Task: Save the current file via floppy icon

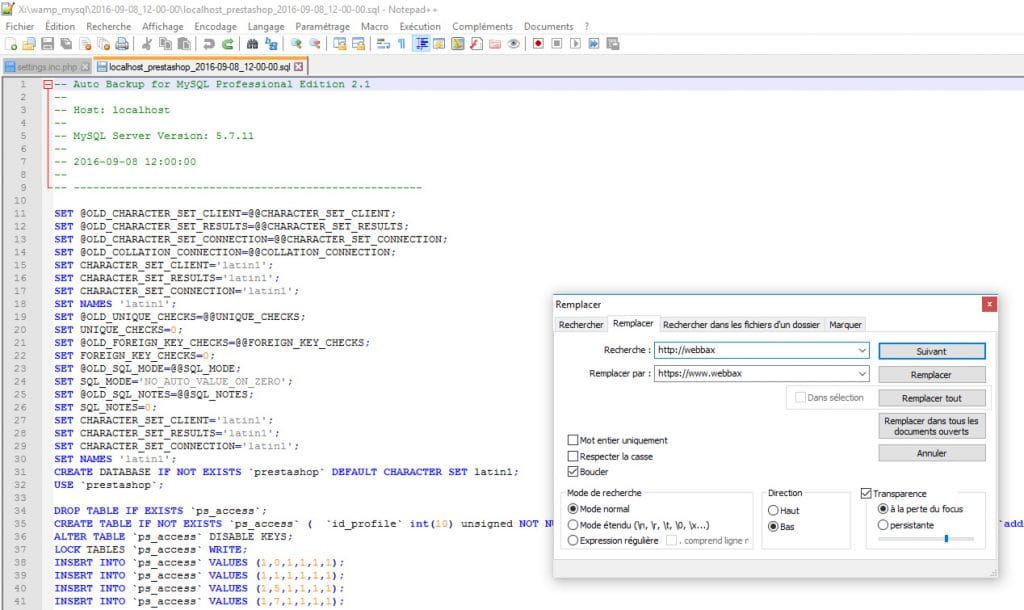Action: coord(47,44)
